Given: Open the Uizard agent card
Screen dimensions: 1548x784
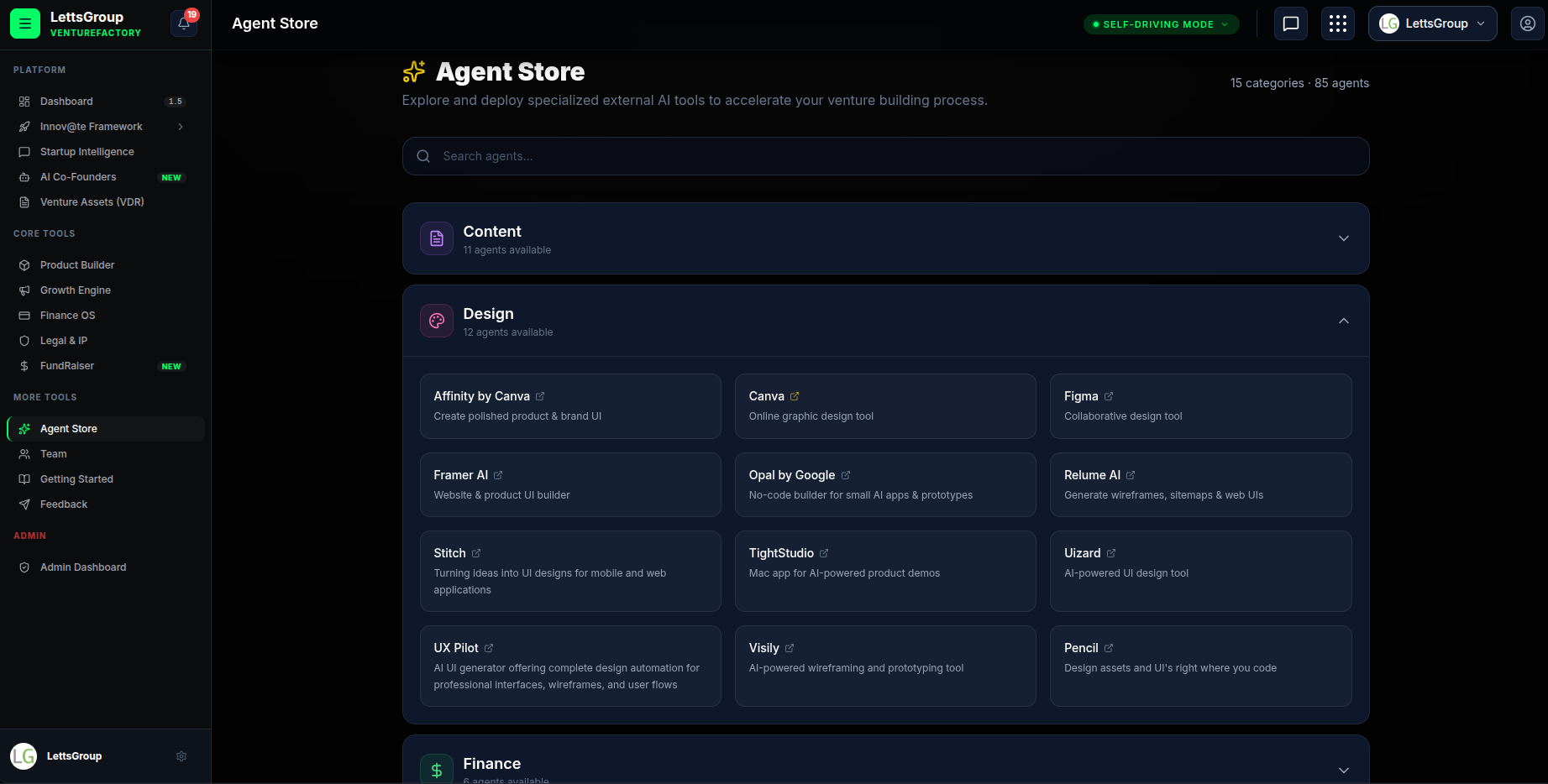Looking at the screenshot, I should [x=1200, y=571].
